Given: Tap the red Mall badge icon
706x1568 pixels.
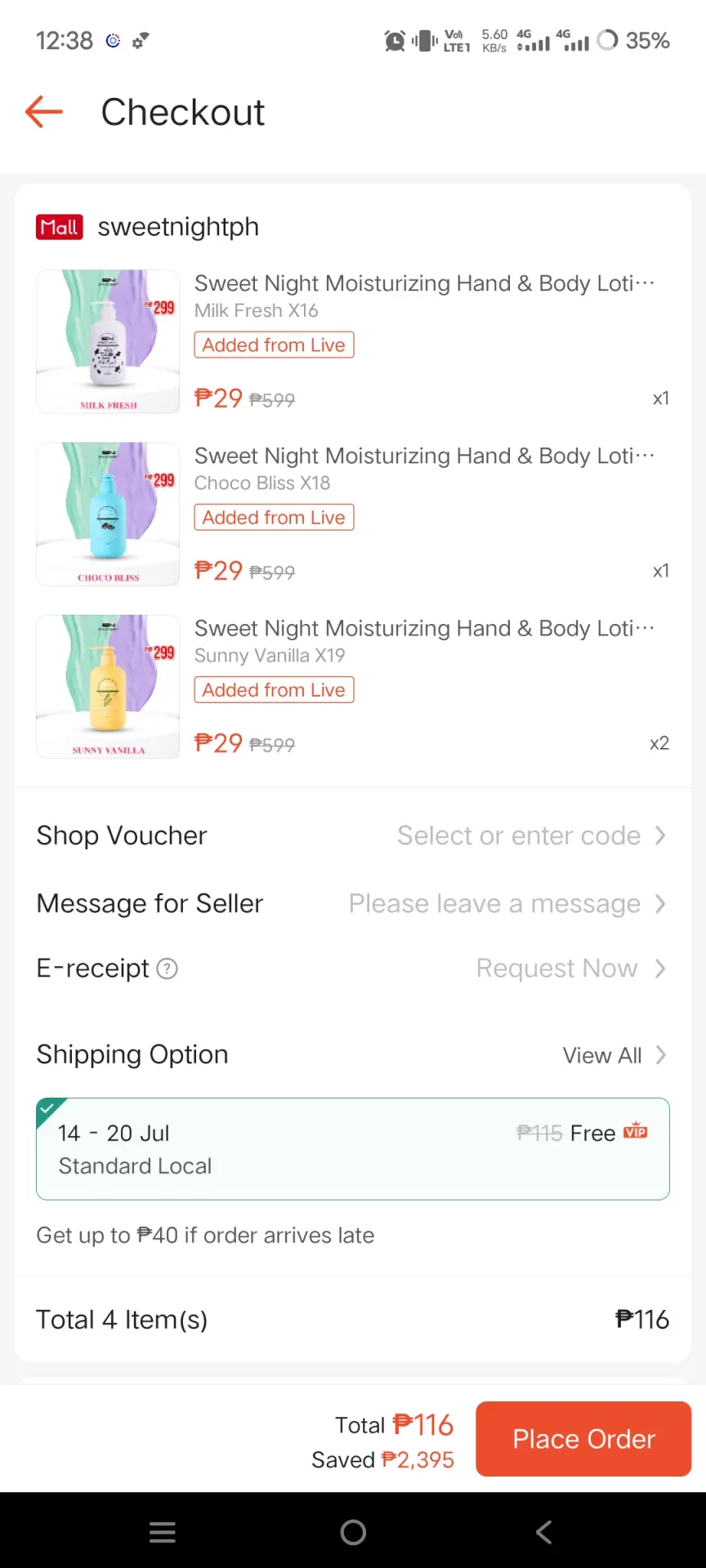Looking at the screenshot, I should (x=60, y=227).
